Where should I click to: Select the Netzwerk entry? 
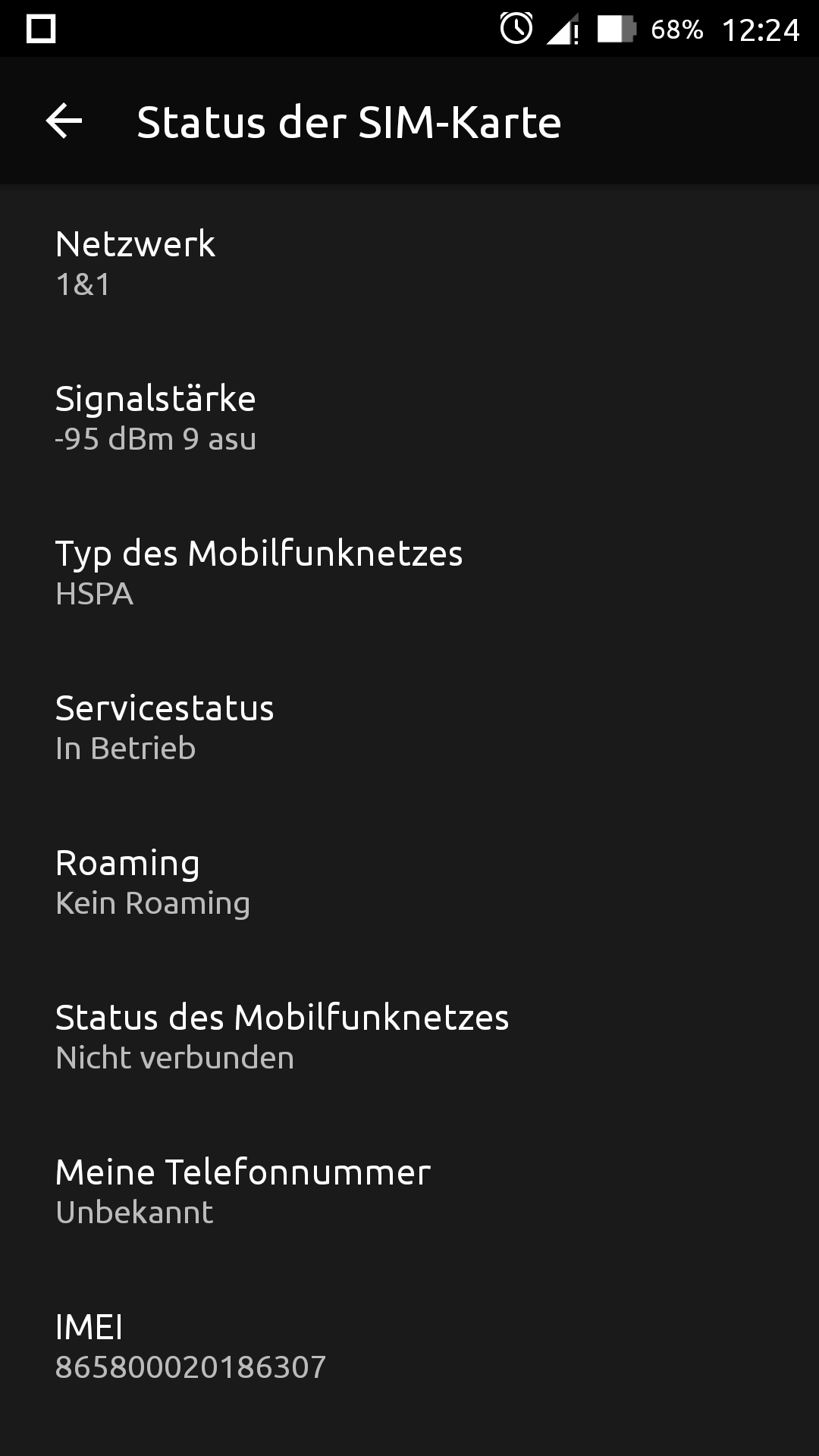(x=409, y=263)
